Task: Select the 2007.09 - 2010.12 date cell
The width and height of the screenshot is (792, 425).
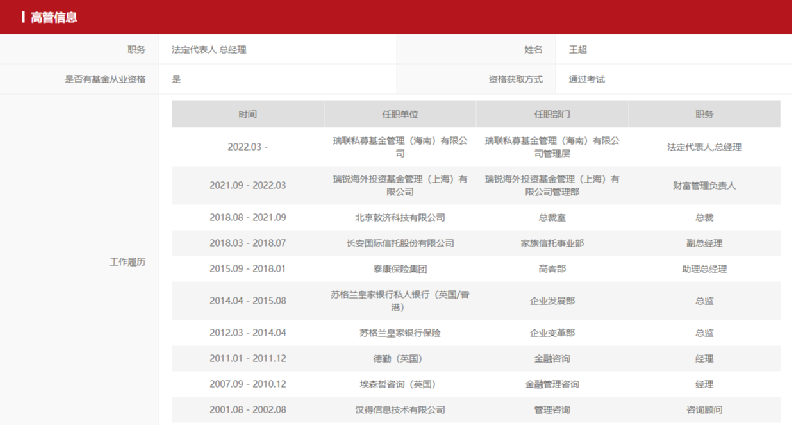Action: tap(247, 384)
